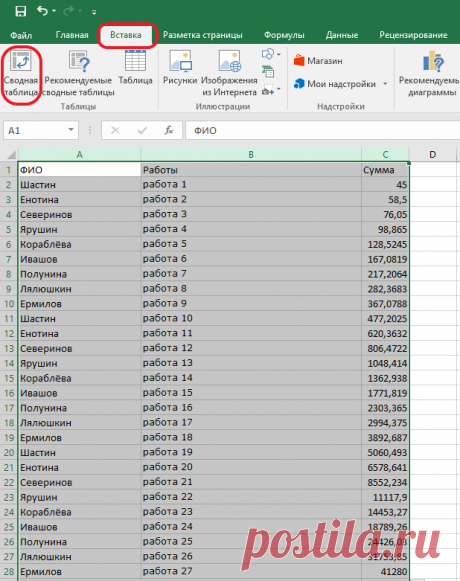
Task: Open the Разметка страницы tab
Action: click(203, 35)
